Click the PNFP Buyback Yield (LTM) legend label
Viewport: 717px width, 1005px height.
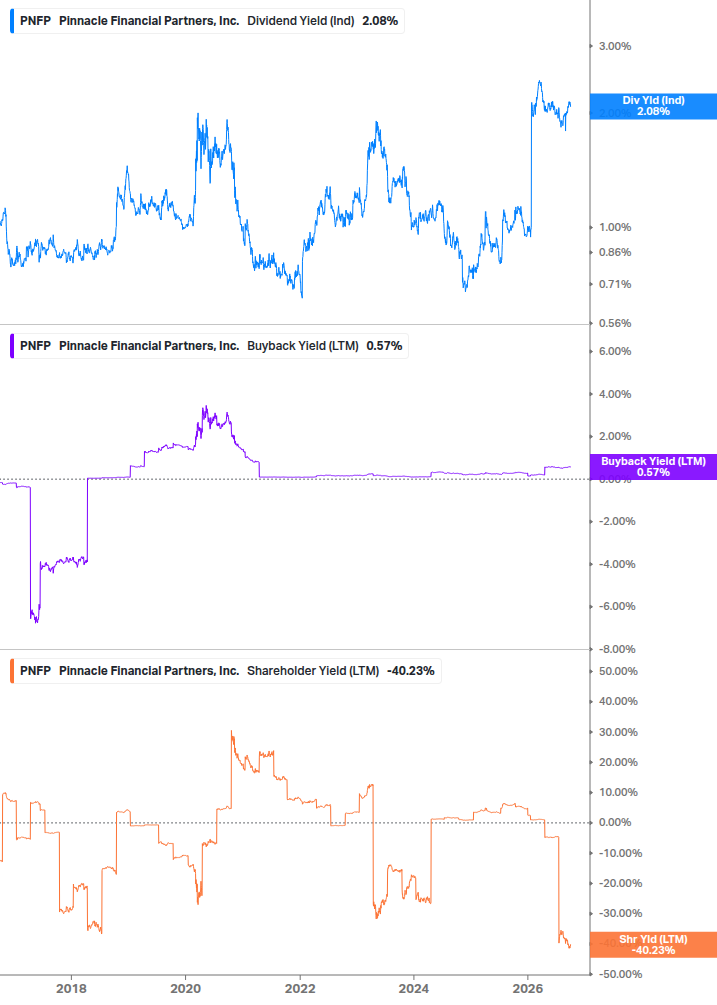(211, 345)
